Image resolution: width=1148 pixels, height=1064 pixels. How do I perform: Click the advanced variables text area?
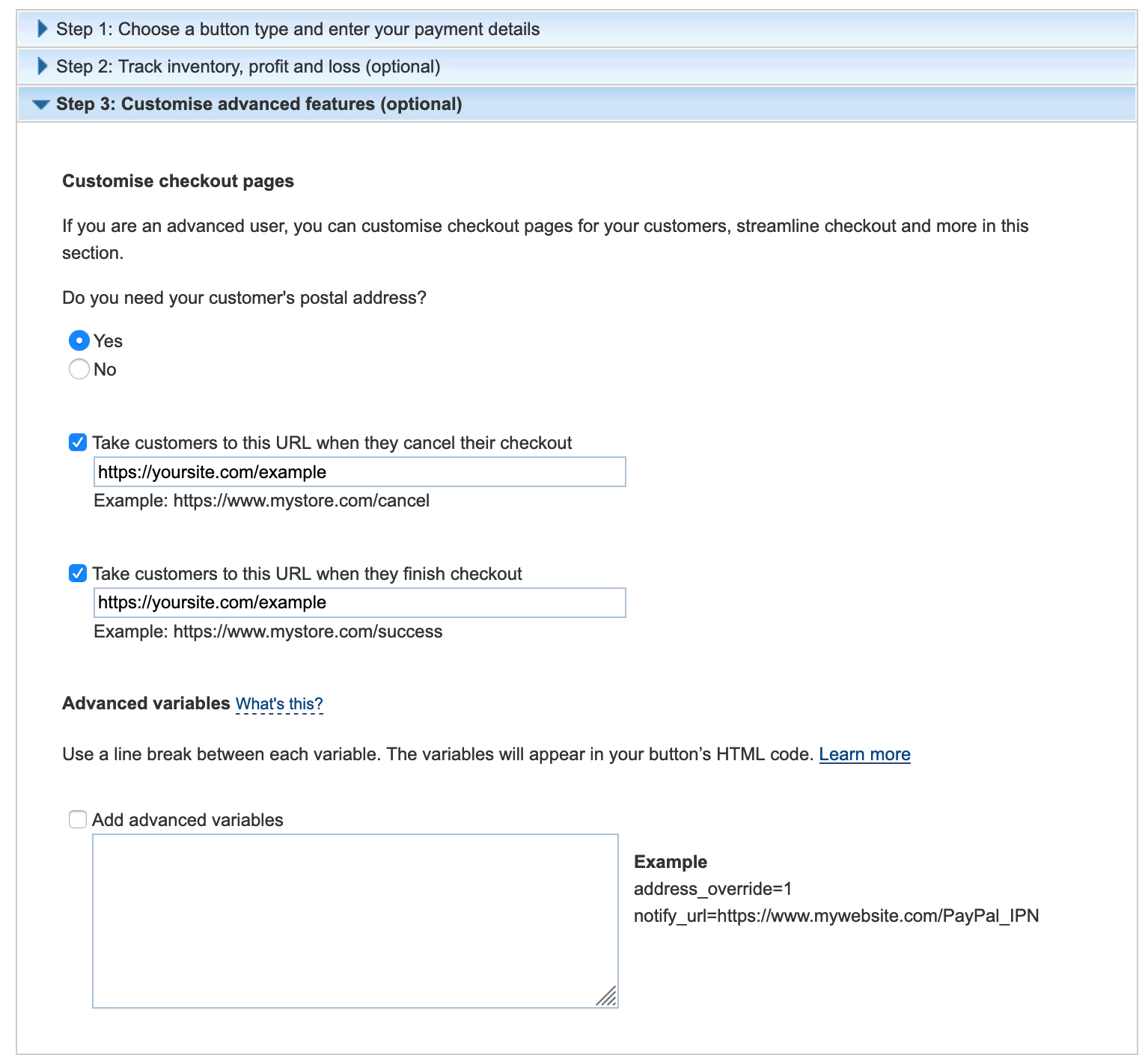coord(355,920)
